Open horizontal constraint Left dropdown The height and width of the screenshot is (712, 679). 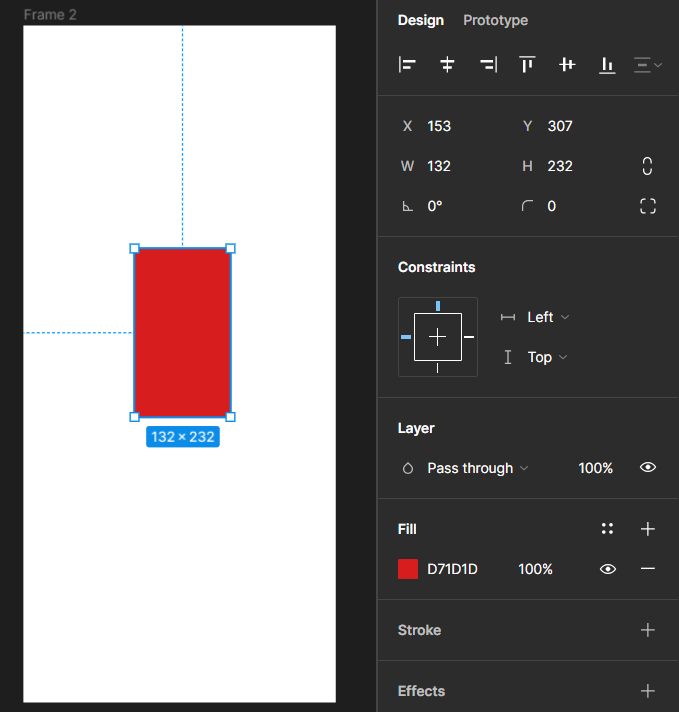coord(548,317)
